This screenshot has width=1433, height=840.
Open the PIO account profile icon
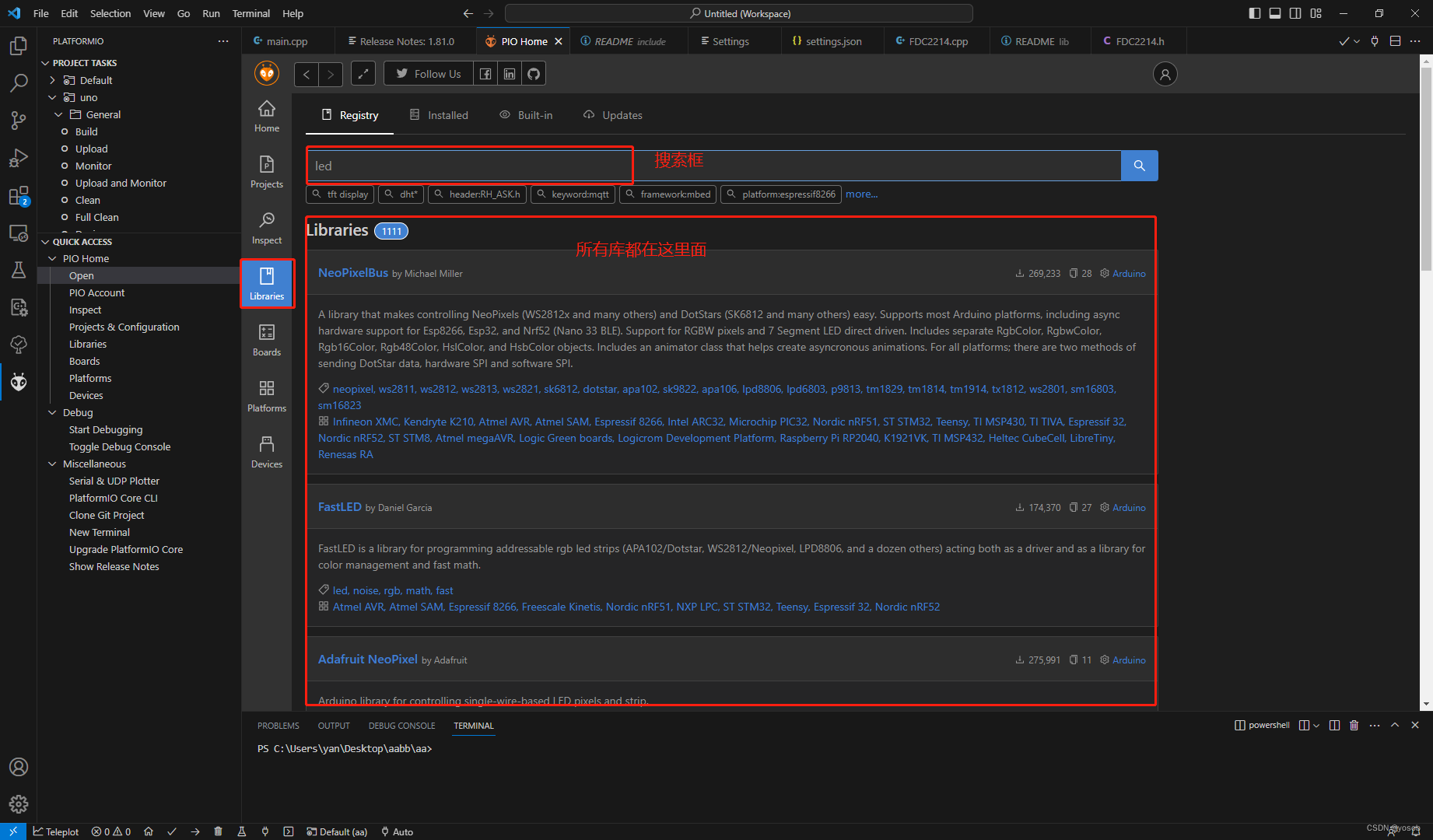[x=1165, y=74]
